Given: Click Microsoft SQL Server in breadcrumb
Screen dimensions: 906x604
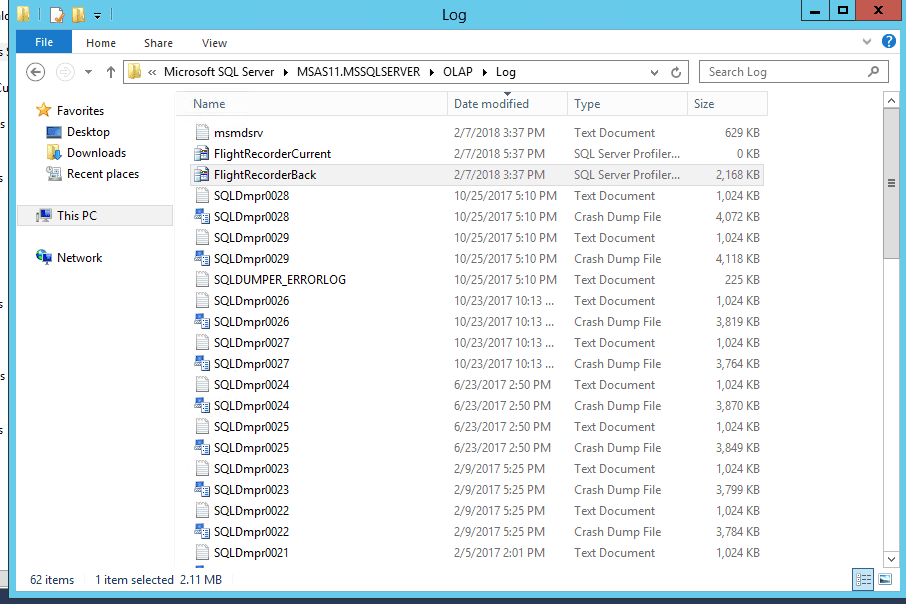Looking at the screenshot, I should click(219, 72).
